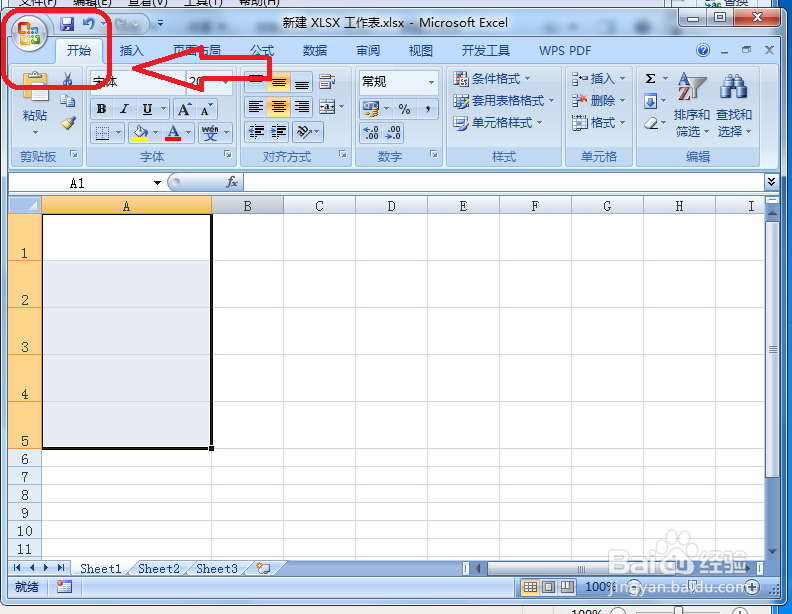Increase indent in alignment group
Screen dimensions: 792x614
click(x=278, y=132)
